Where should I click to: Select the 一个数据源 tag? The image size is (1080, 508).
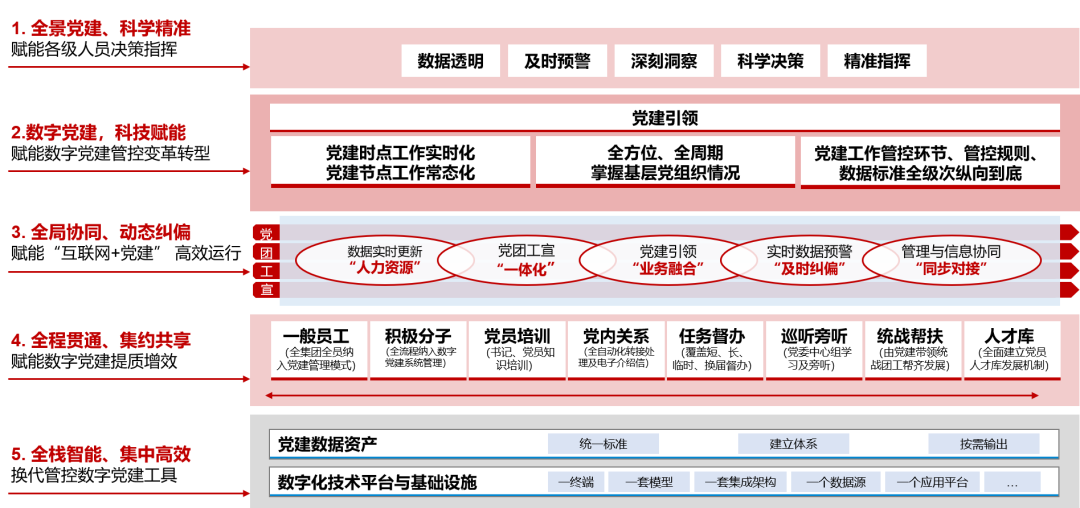click(x=836, y=482)
